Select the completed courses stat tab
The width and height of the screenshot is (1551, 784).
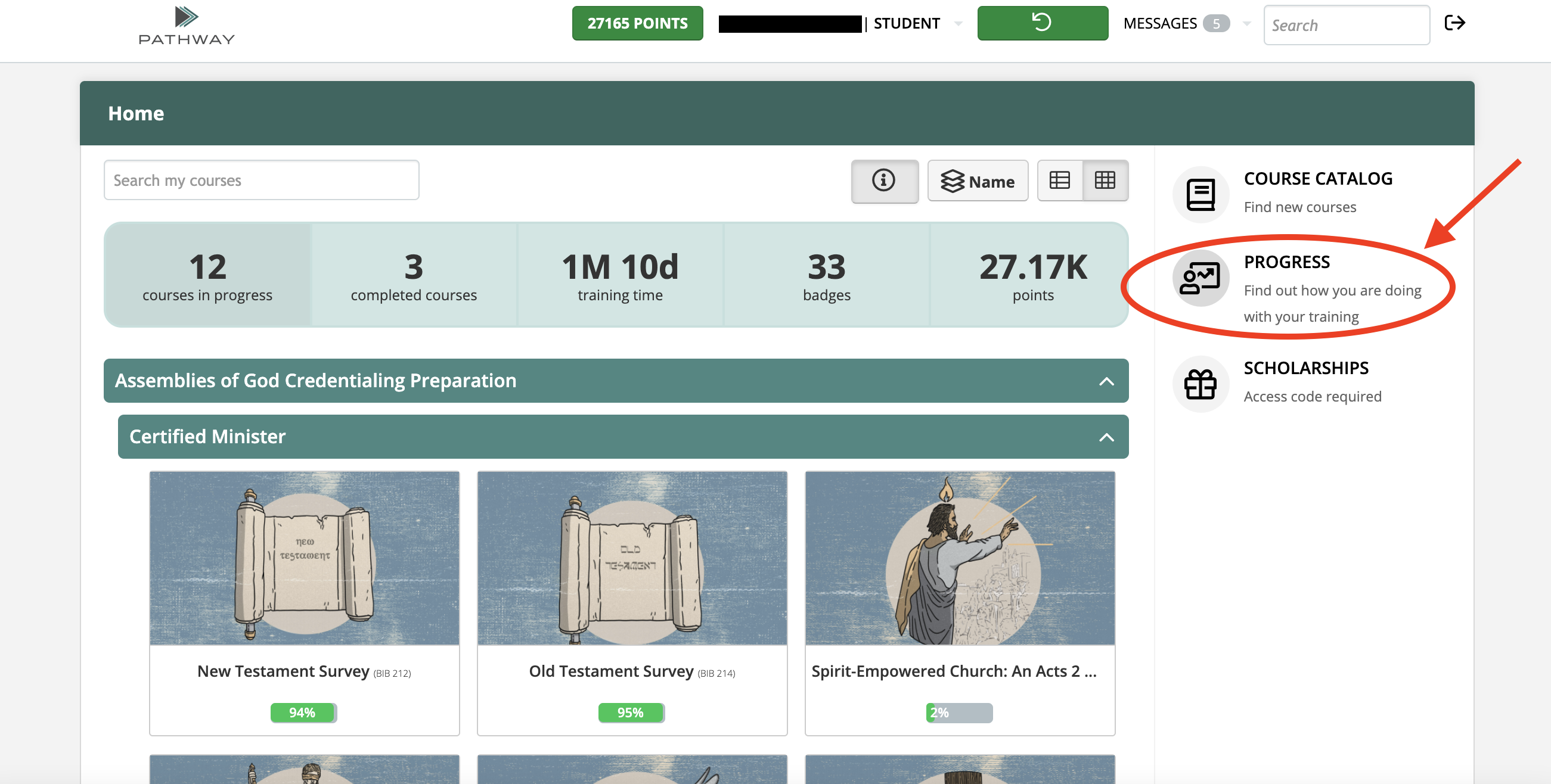tap(414, 275)
